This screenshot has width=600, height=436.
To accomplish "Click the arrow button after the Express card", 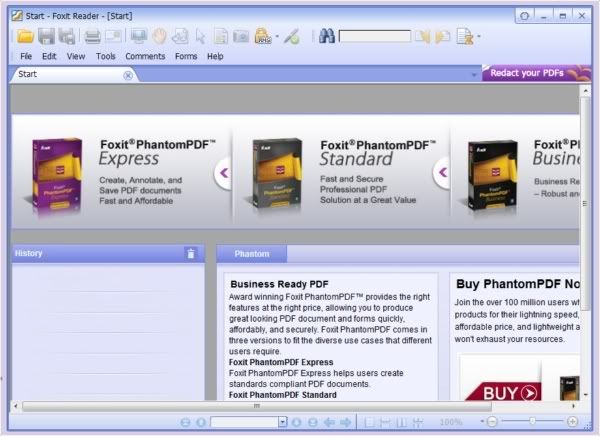I will point(223,173).
